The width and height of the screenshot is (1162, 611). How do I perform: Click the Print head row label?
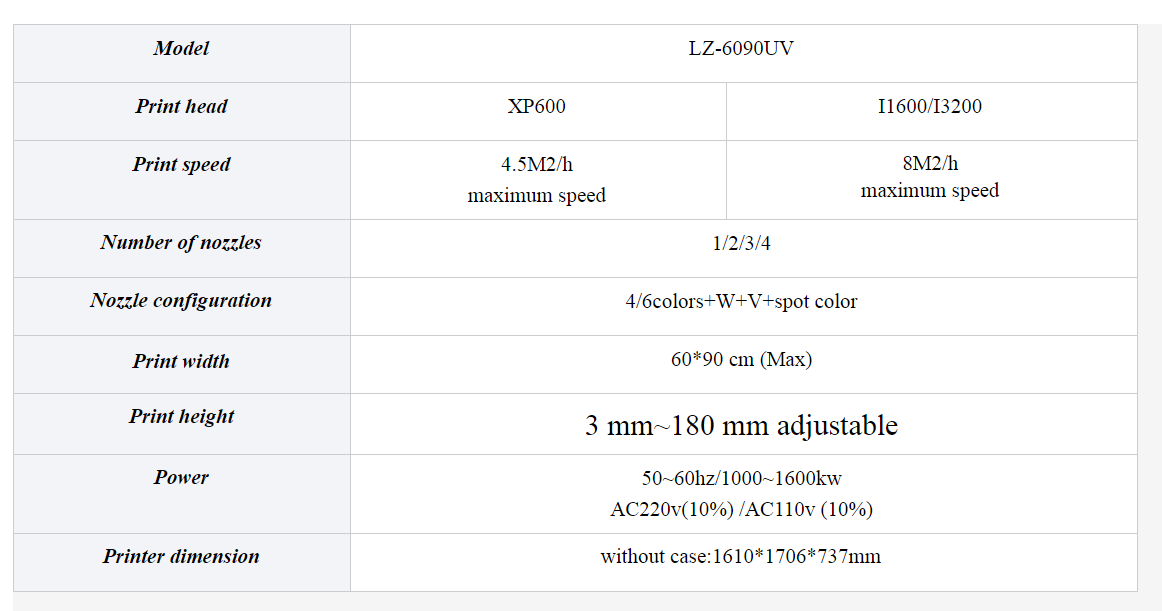[x=181, y=107]
